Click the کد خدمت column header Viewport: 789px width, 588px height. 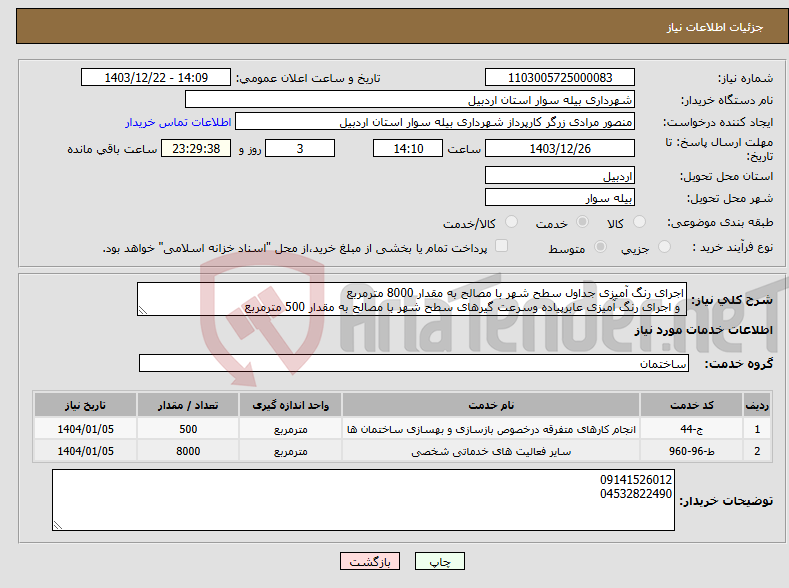tap(691, 405)
